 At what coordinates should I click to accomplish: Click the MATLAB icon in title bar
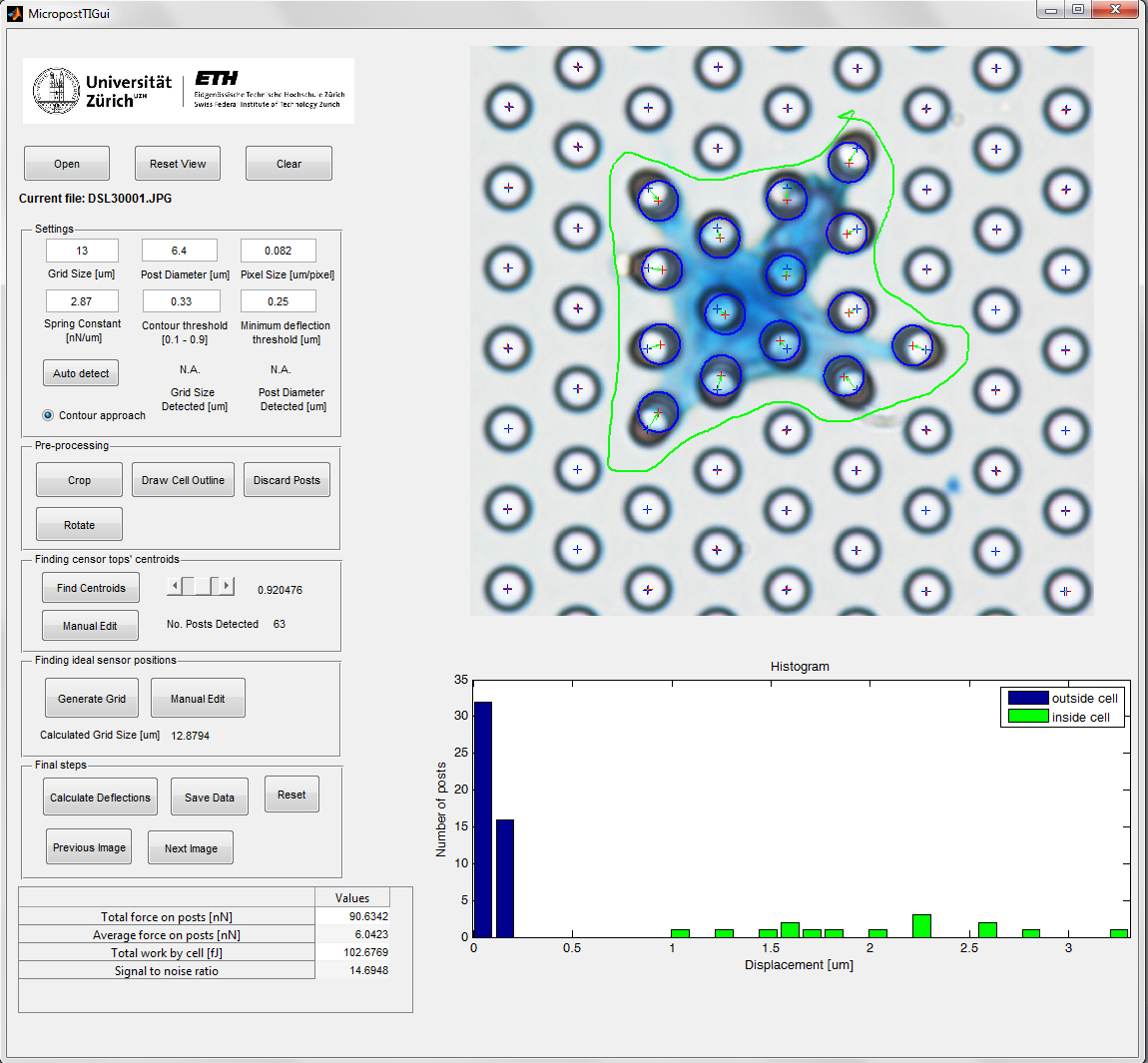pyautogui.click(x=14, y=14)
